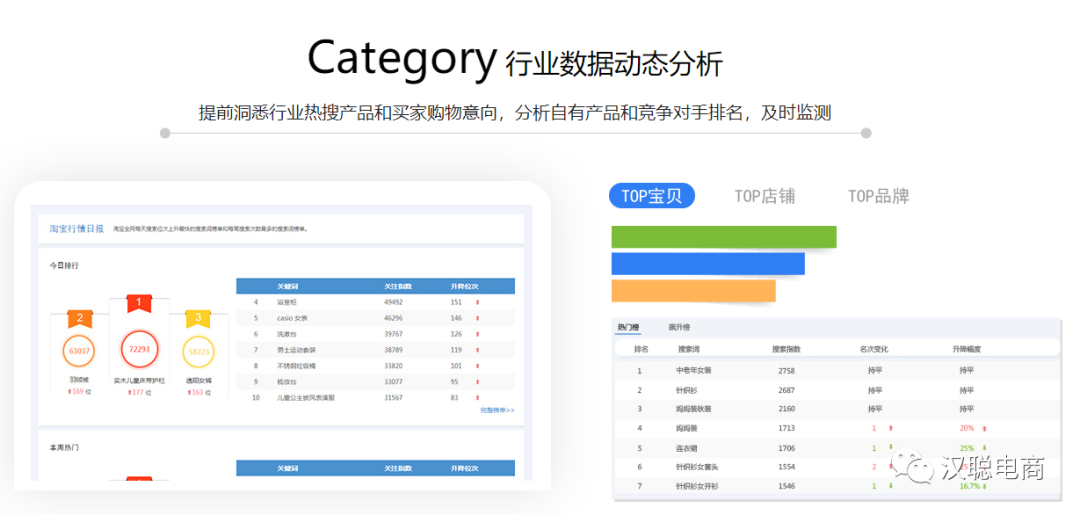This screenshot has height=515, width=1080.
Task: Select the TOP宝贝 tab
Action: pyautogui.click(x=651, y=196)
